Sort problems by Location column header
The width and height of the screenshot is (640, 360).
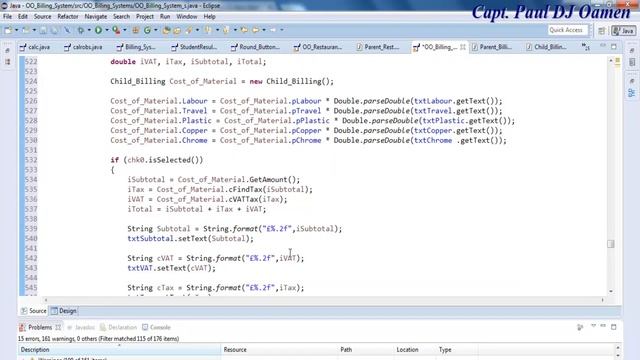(x=415, y=350)
